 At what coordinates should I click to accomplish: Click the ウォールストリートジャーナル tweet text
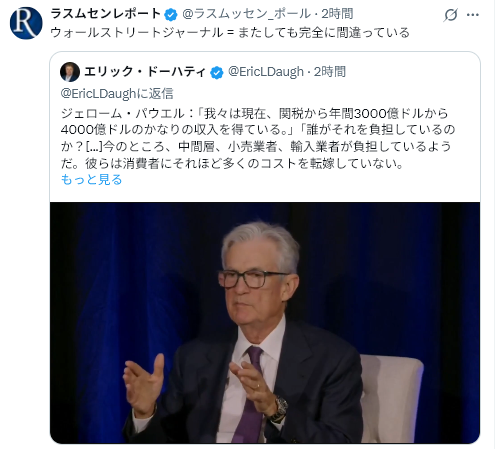(230, 33)
